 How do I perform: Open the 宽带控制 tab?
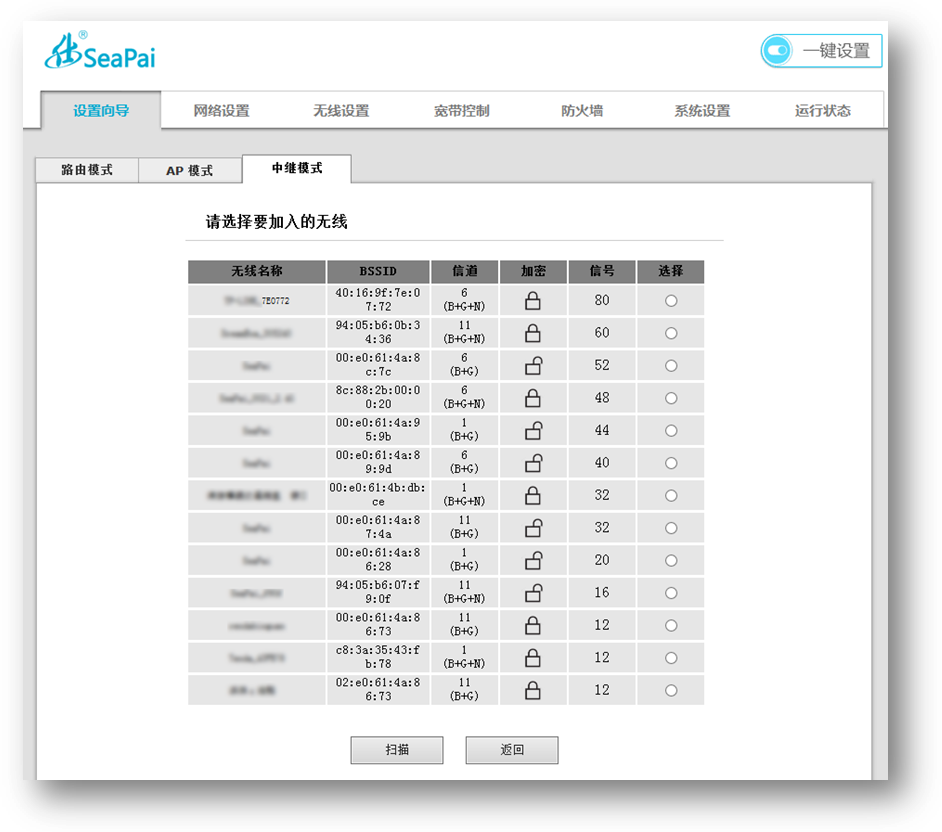point(461,111)
